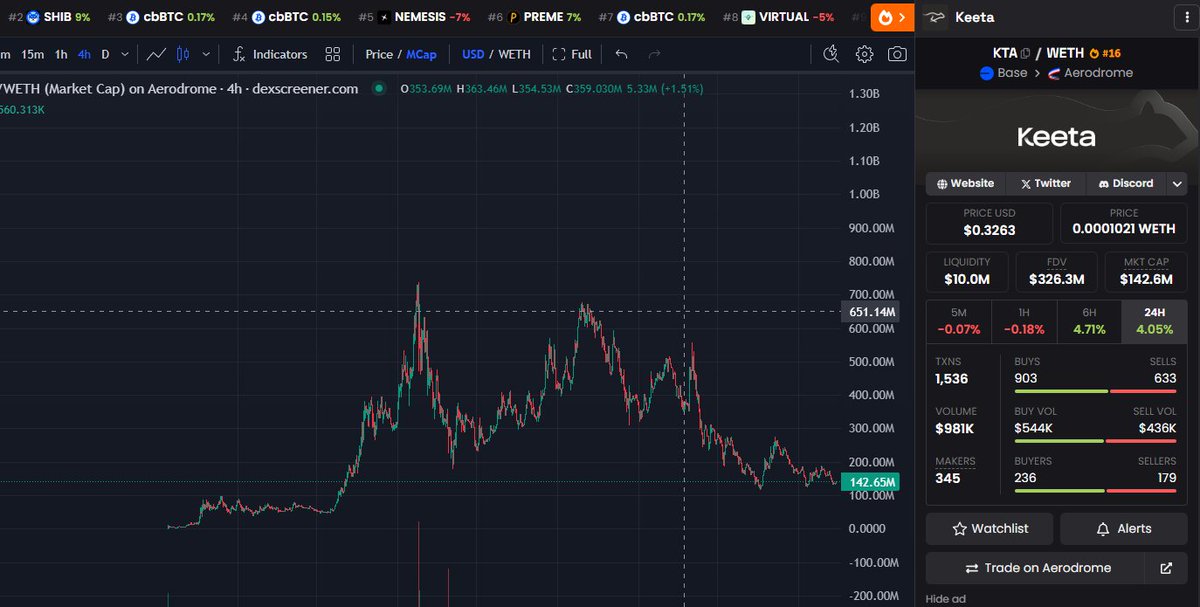
Task: Toggle Full screen chart
Action: [572, 54]
